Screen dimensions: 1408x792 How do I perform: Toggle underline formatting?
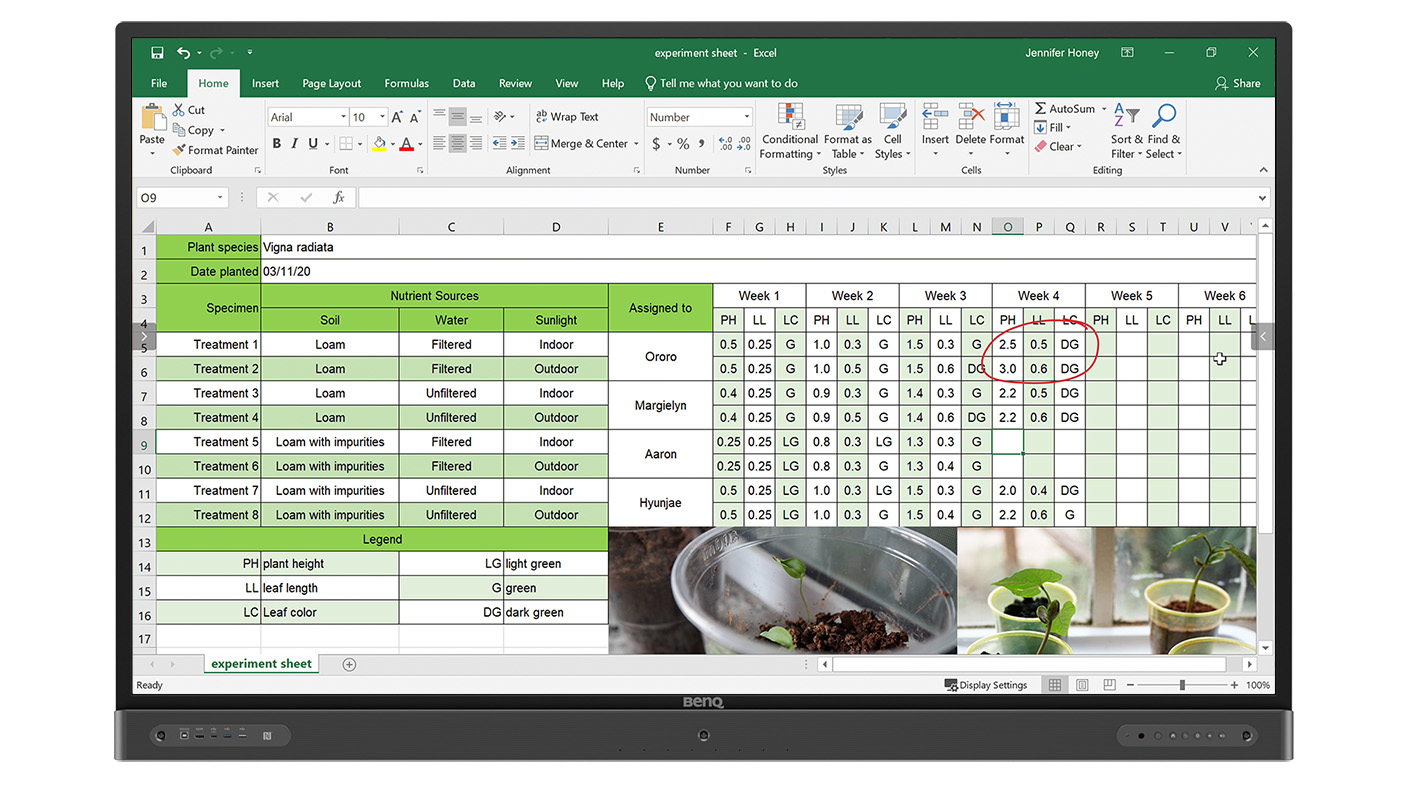[x=309, y=143]
